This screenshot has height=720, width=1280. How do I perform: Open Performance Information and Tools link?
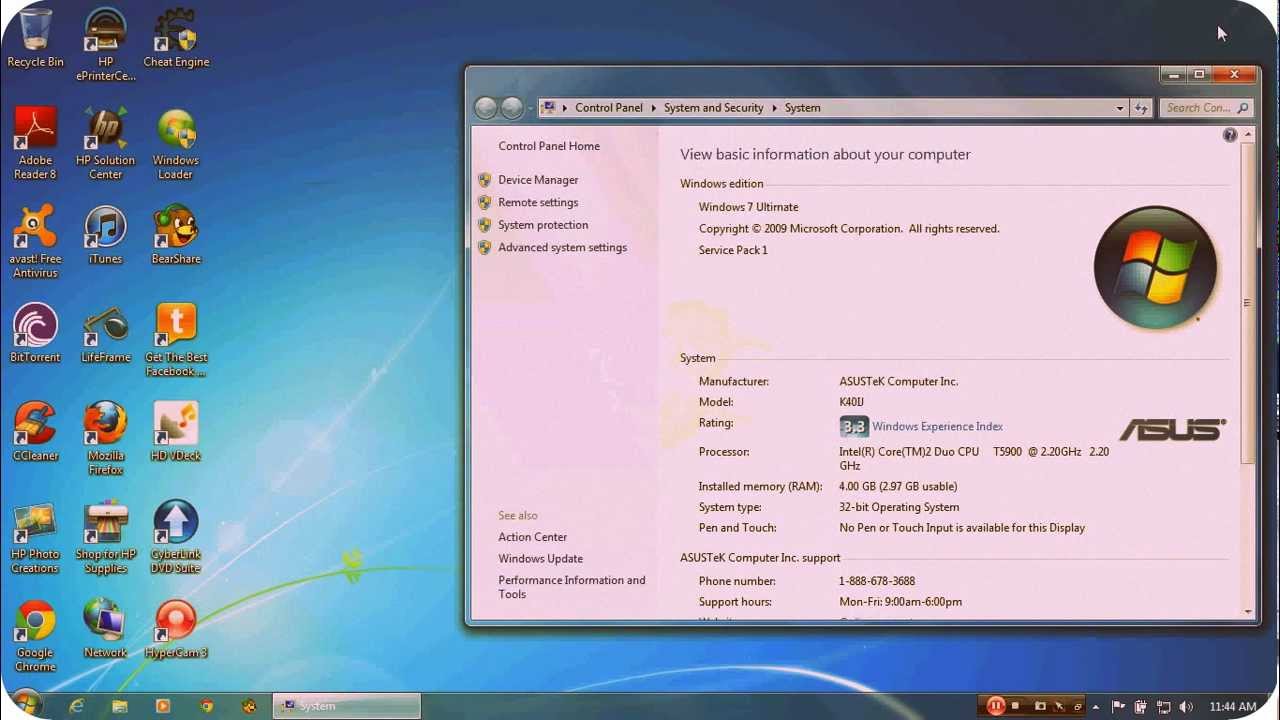(572, 587)
